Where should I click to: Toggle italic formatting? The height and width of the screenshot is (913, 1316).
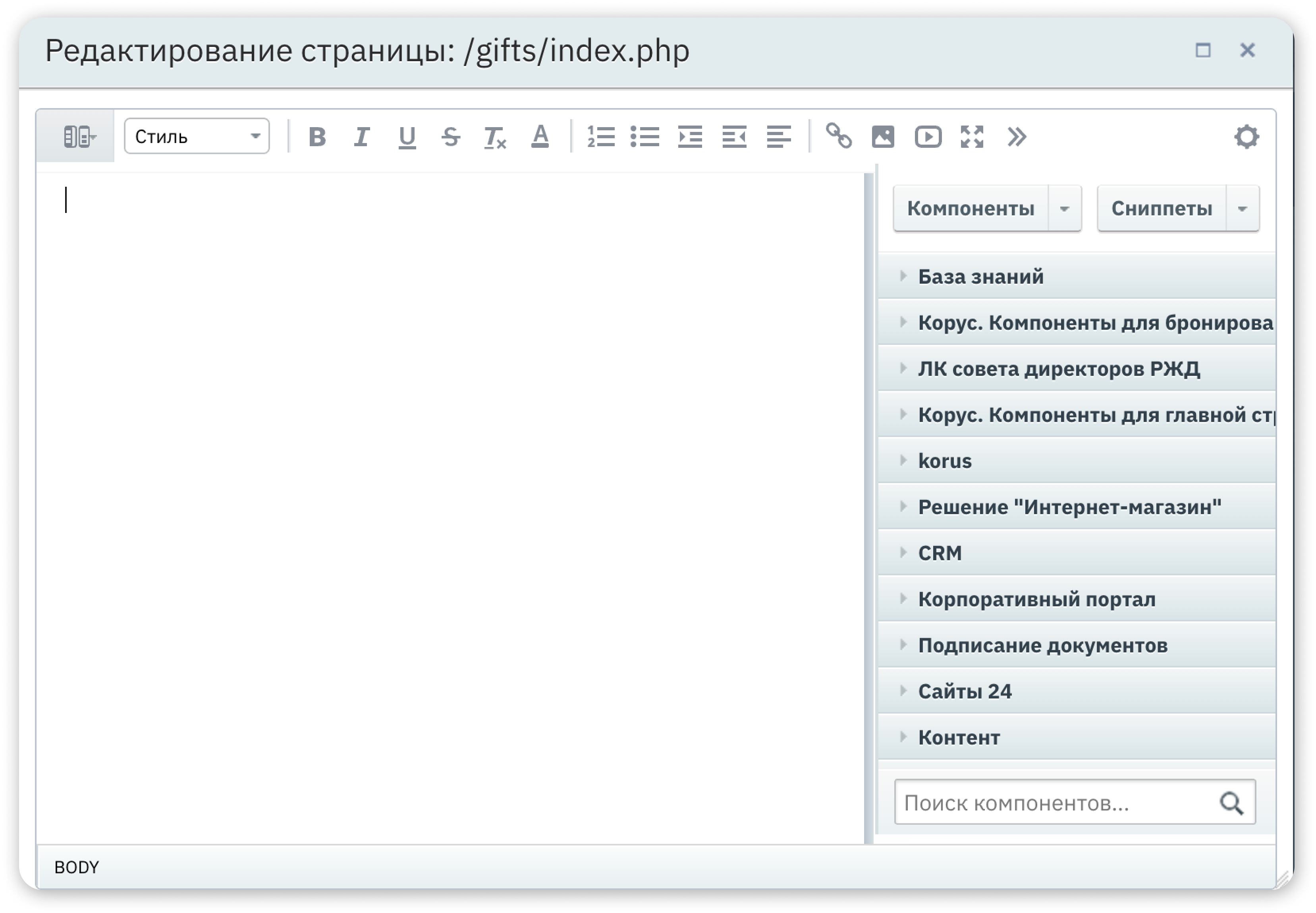coord(362,137)
